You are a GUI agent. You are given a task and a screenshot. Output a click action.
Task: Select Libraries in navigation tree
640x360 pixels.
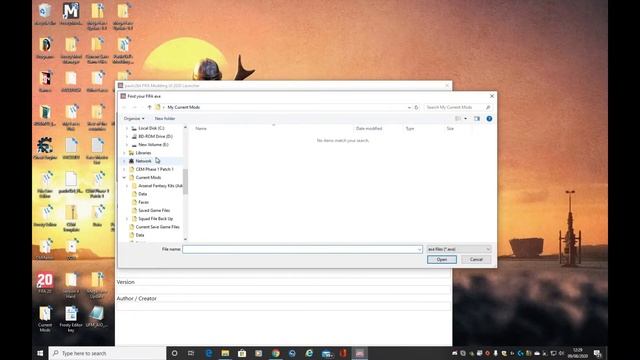[140, 153]
